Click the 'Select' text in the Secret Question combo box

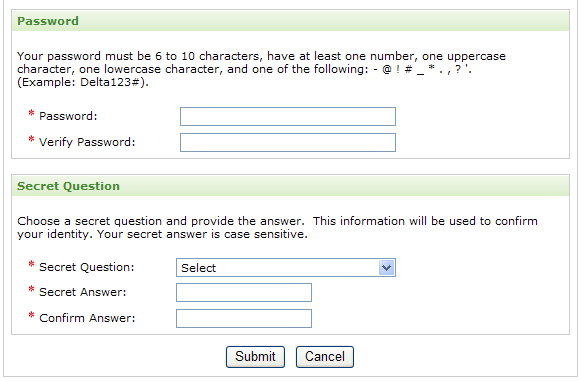point(198,268)
